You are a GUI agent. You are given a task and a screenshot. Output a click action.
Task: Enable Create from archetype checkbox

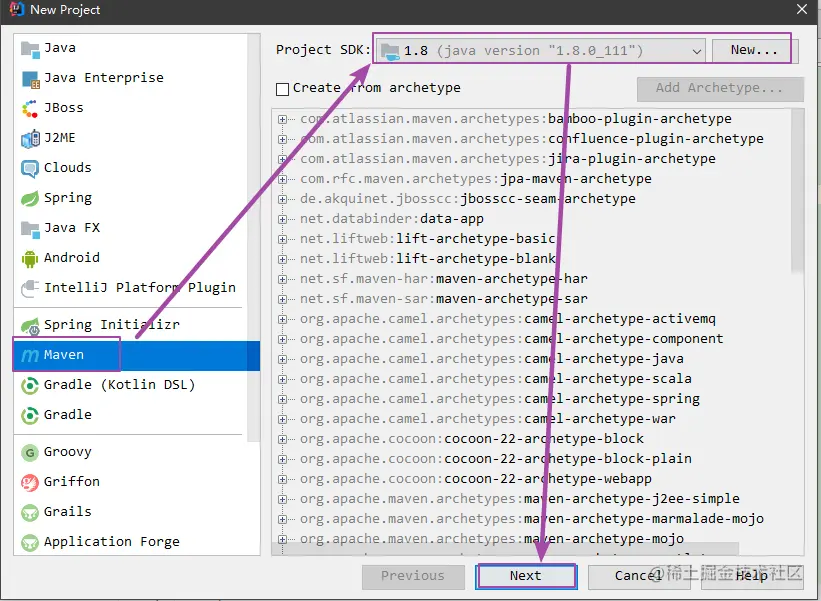(x=282, y=89)
